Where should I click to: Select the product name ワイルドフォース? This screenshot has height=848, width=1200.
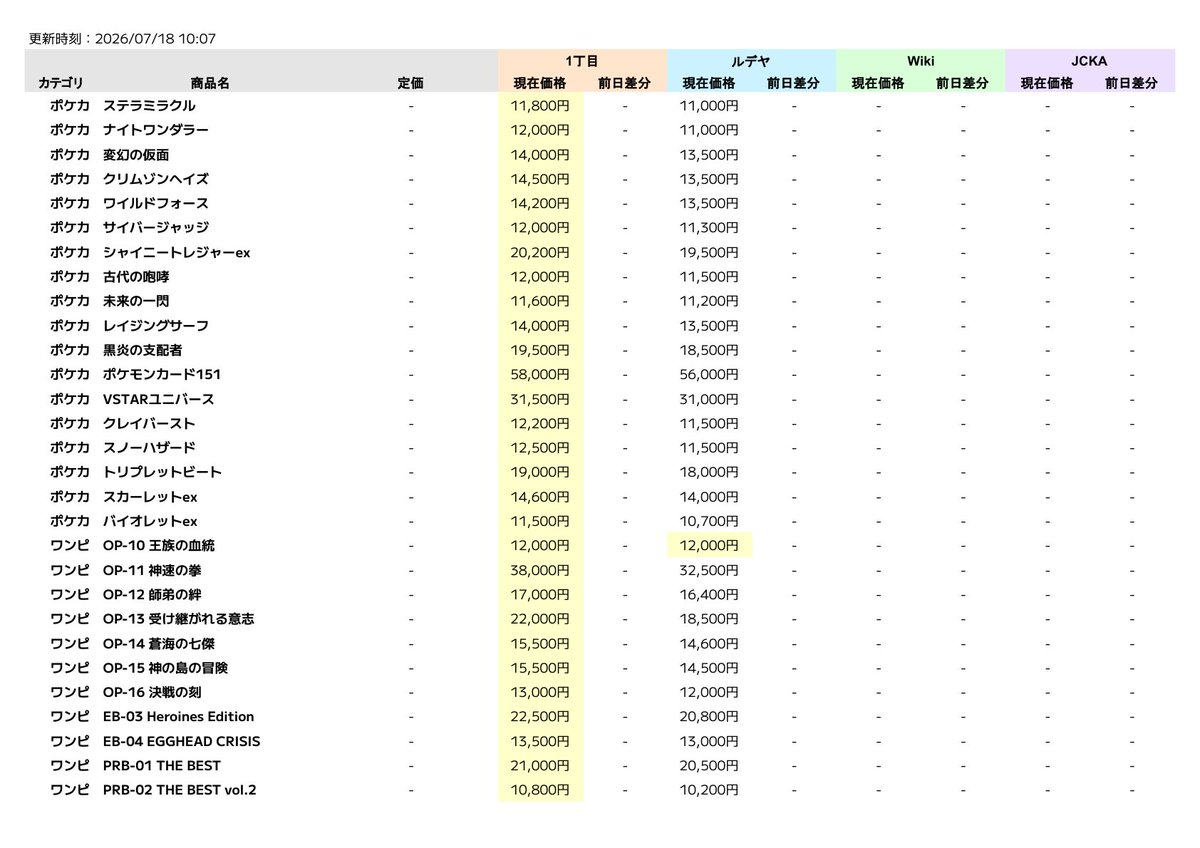coord(156,203)
